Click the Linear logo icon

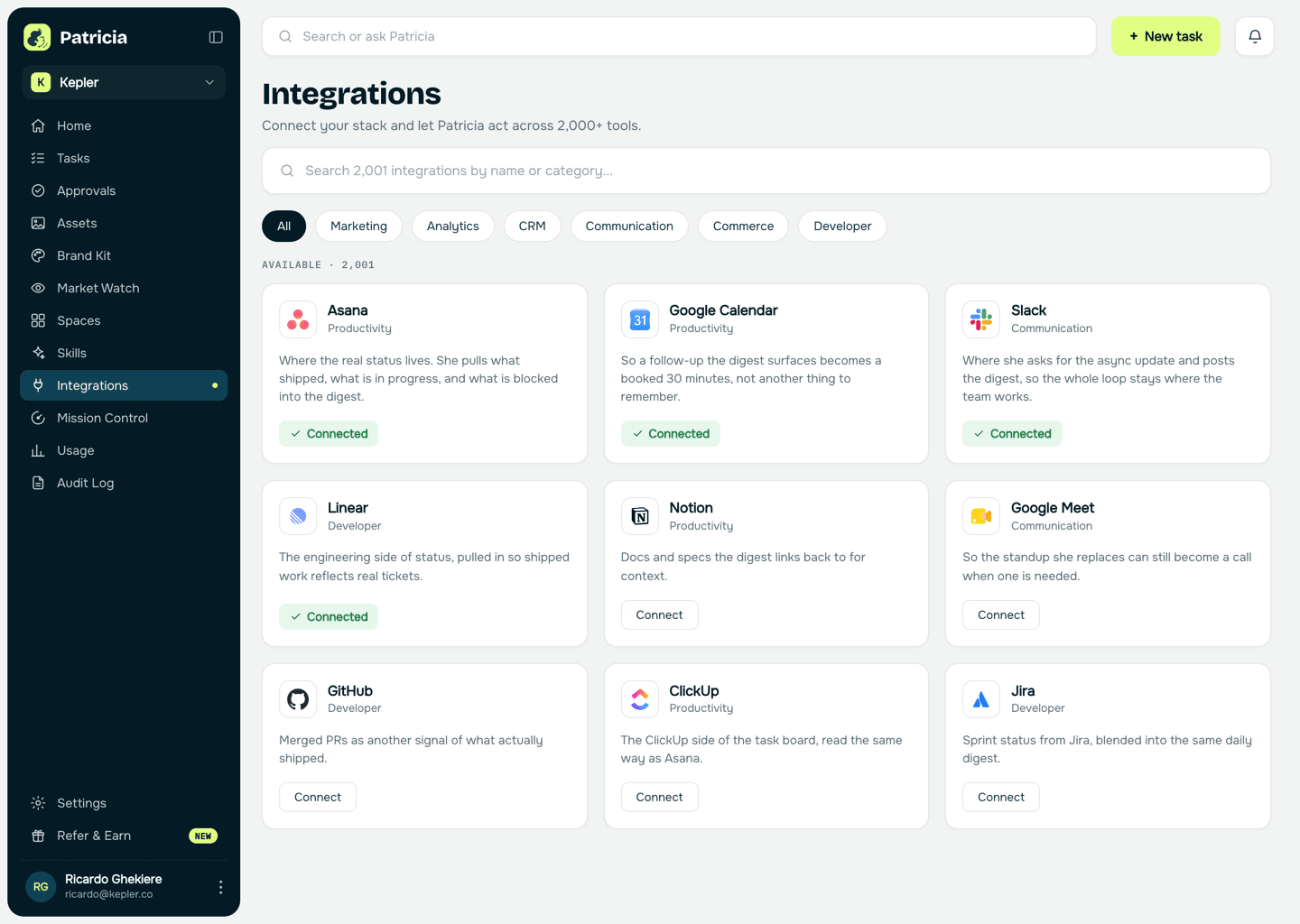tap(298, 516)
